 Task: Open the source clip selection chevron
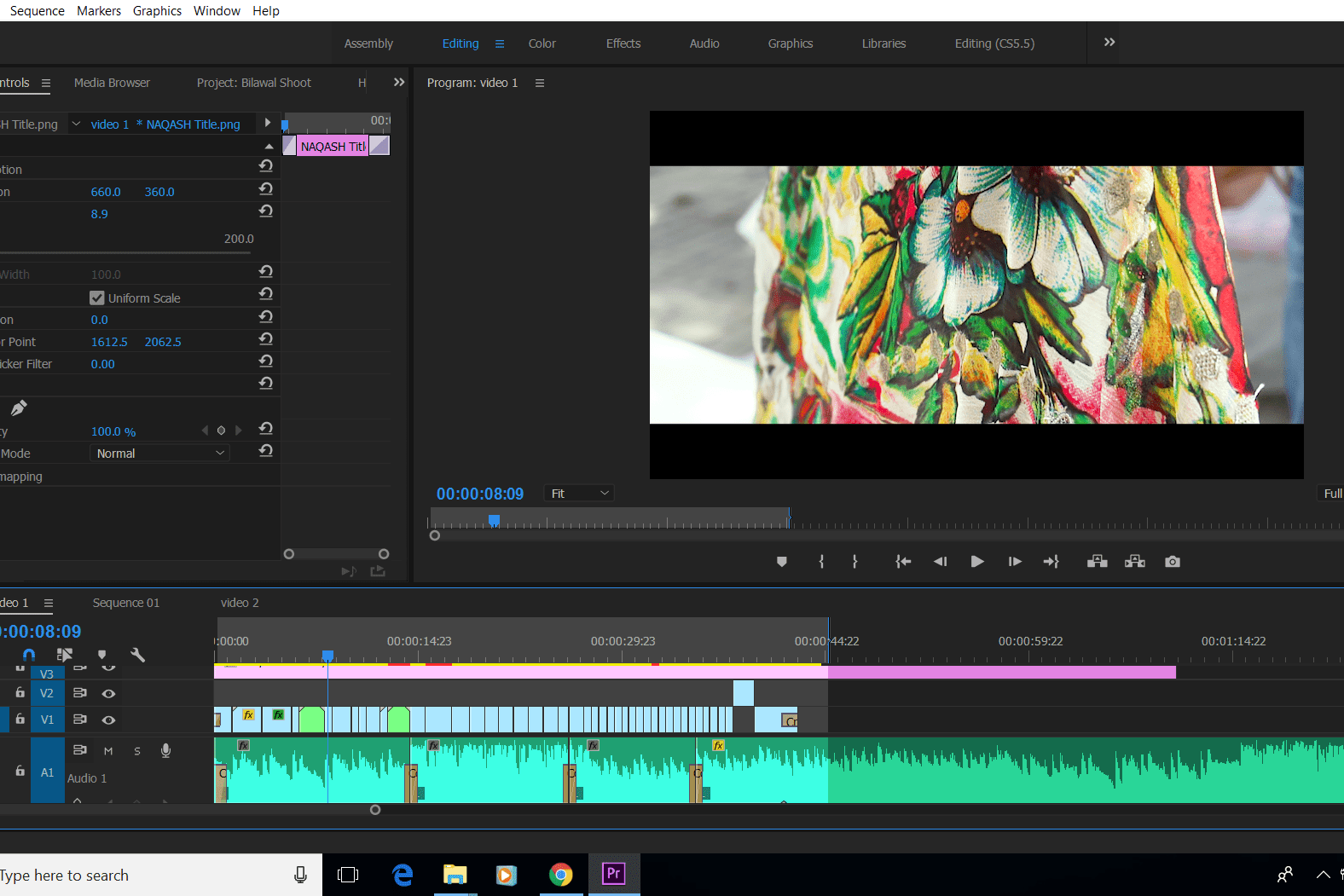coord(76,124)
